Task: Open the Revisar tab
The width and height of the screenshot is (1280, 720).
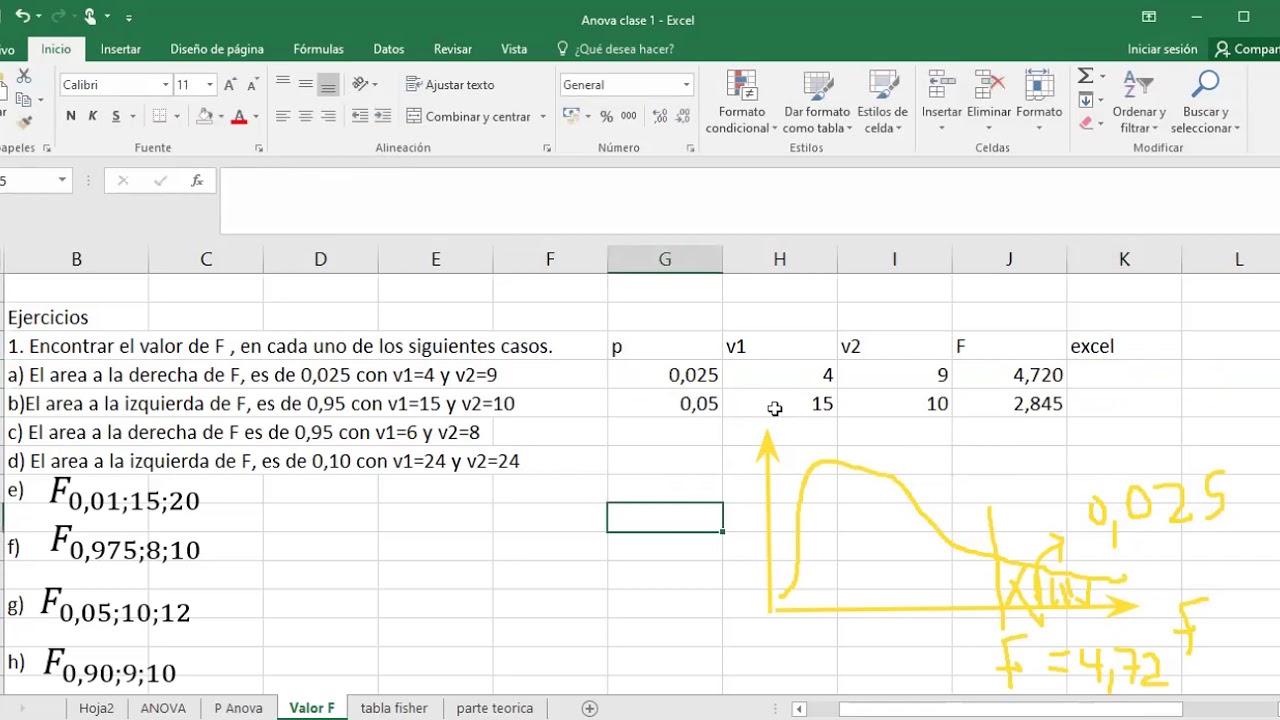Action: click(x=453, y=49)
